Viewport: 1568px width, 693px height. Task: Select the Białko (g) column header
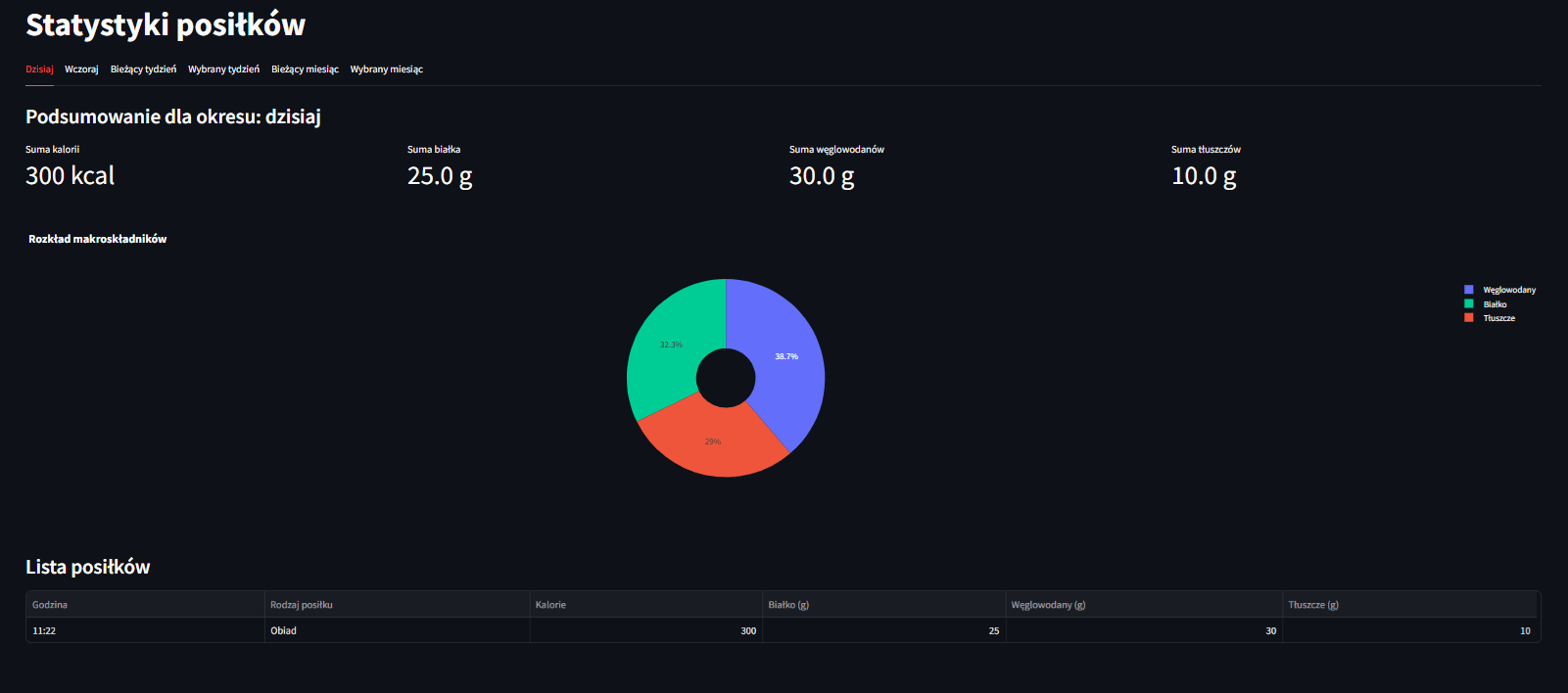tap(788, 605)
